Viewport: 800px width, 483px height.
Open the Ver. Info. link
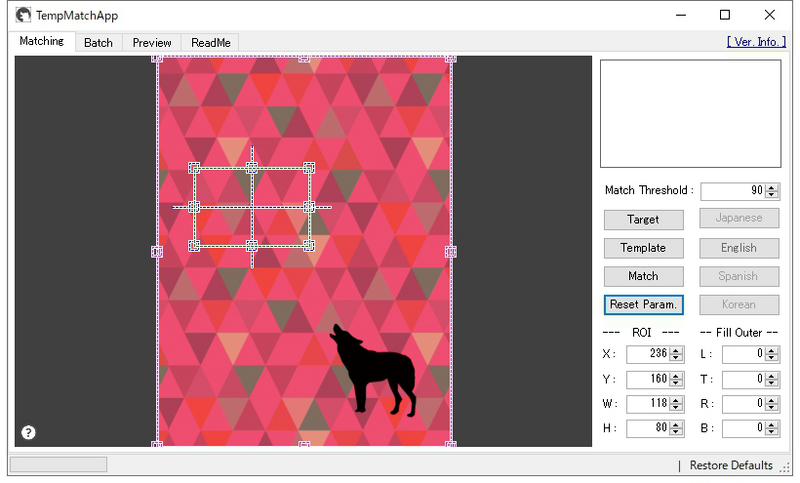(x=757, y=42)
